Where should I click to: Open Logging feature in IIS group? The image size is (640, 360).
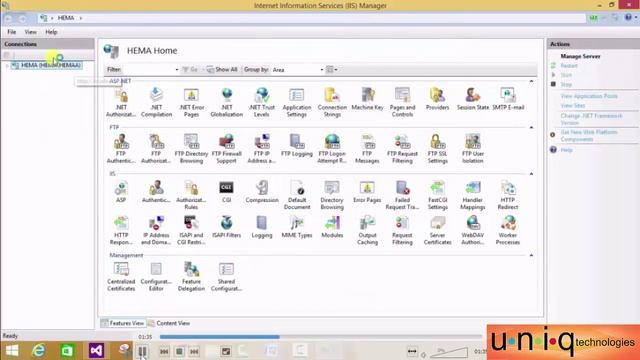pyautogui.click(x=262, y=227)
